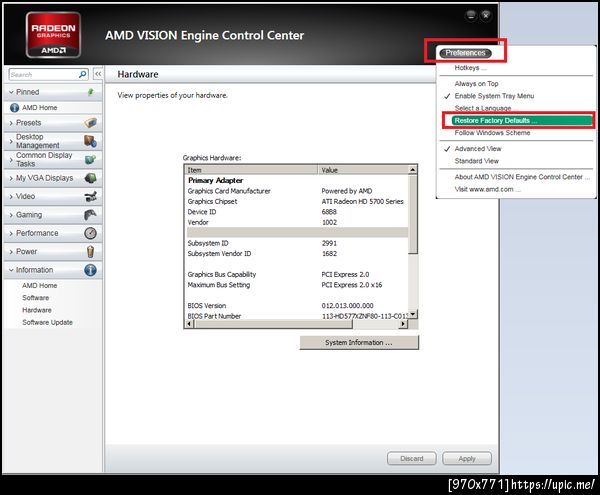This screenshot has width=600, height=495.
Task: Select the BIOS Version row
Action: 297,306
